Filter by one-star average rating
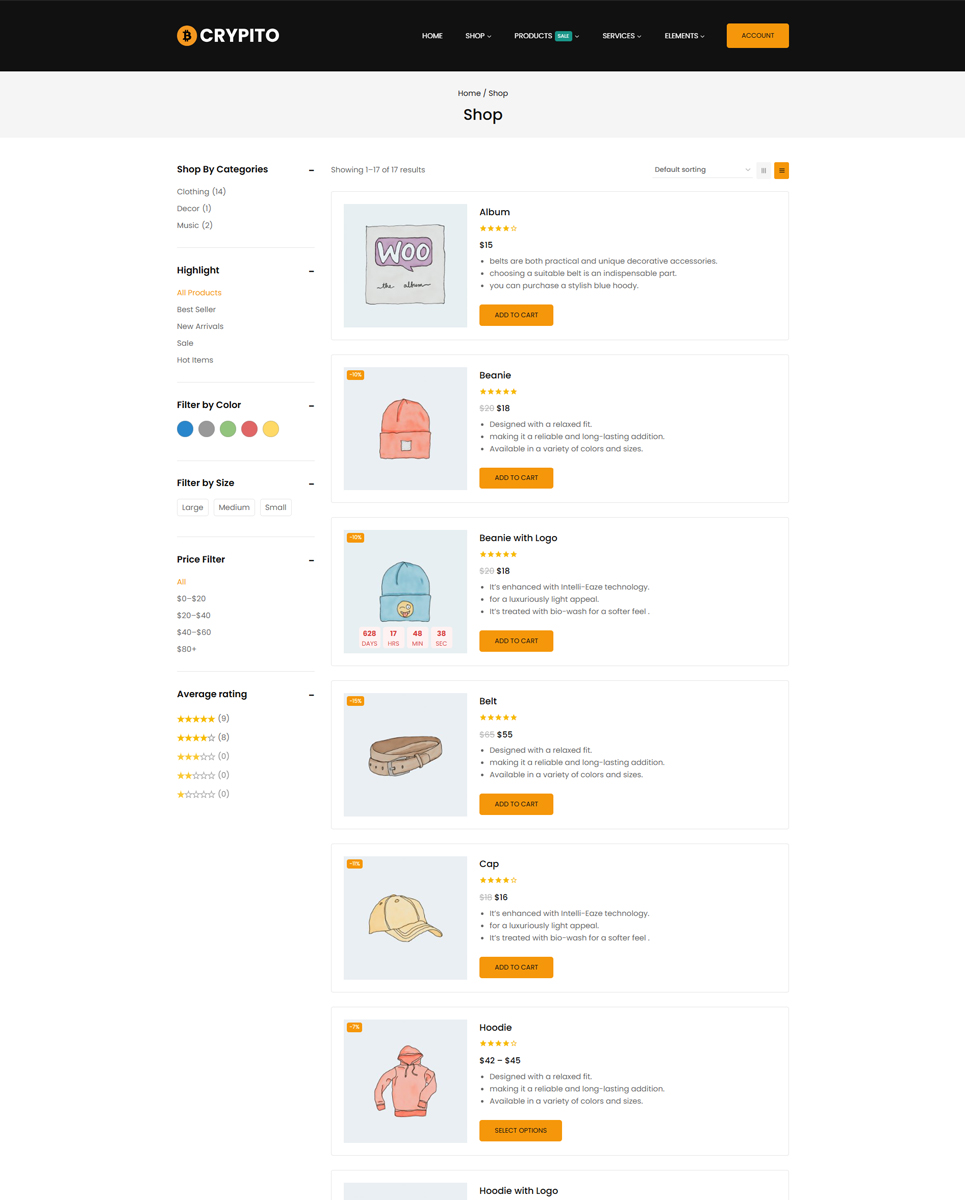The width and height of the screenshot is (965, 1200). coord(196,795)
